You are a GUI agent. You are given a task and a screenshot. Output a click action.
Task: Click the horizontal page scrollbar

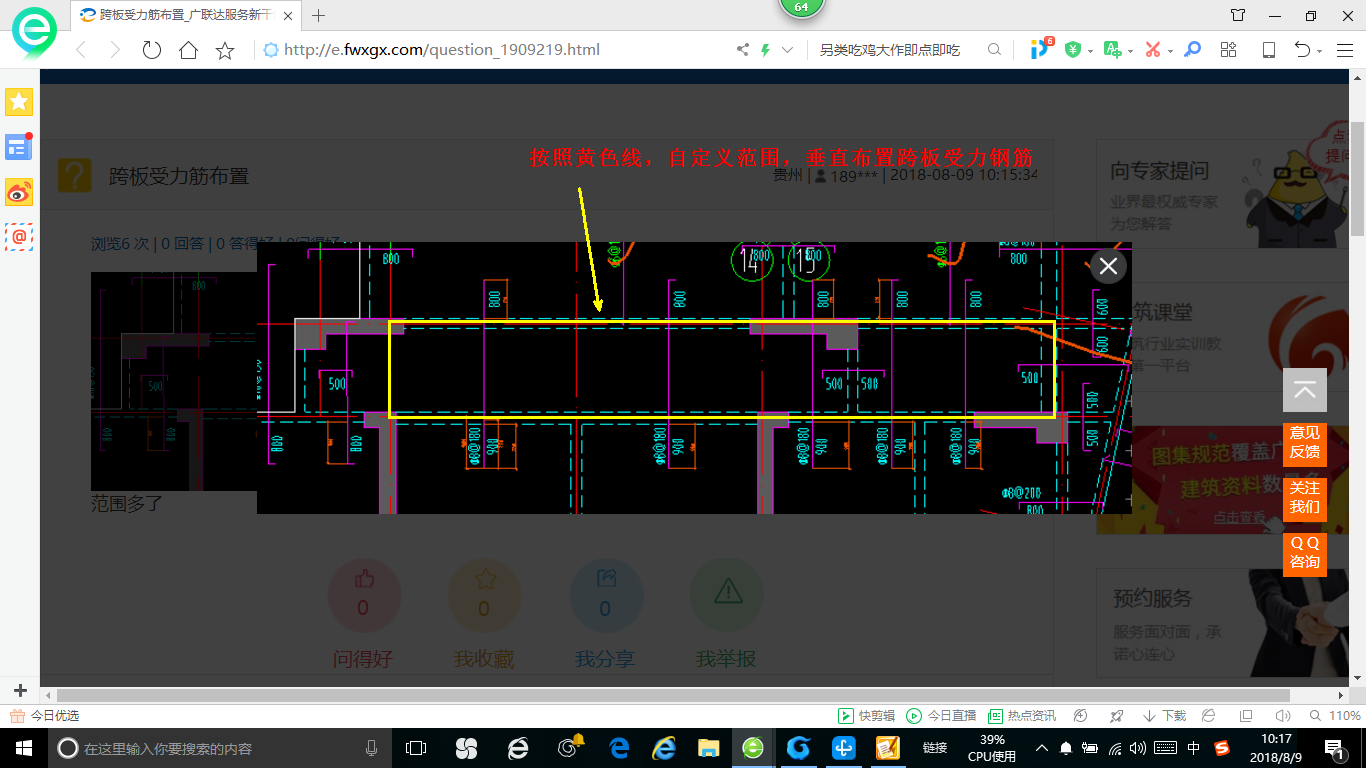tap(673, 695)
